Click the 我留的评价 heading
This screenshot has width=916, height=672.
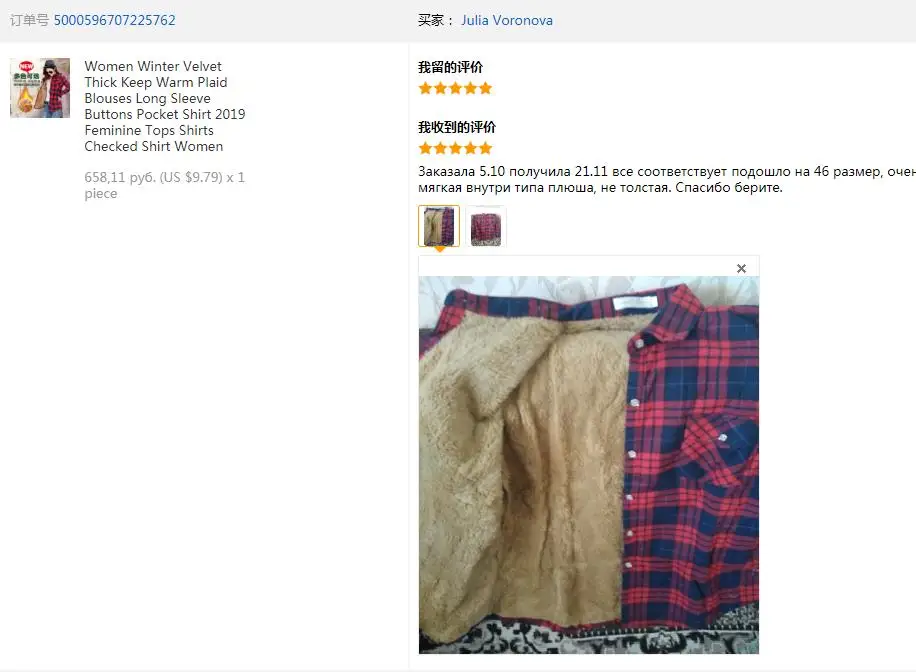coord(450,67)
